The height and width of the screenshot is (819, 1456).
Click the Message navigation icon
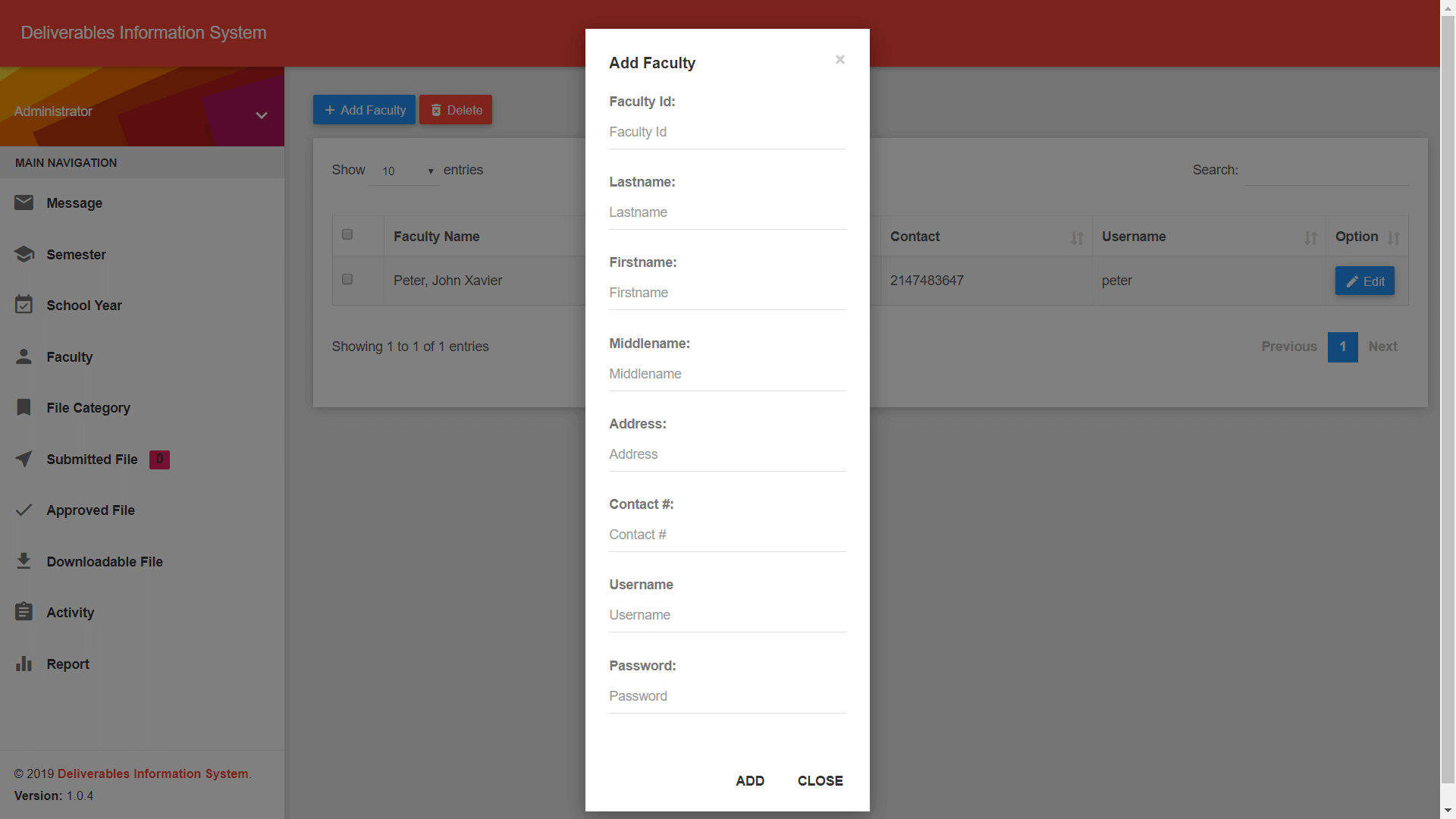(24, 202)
